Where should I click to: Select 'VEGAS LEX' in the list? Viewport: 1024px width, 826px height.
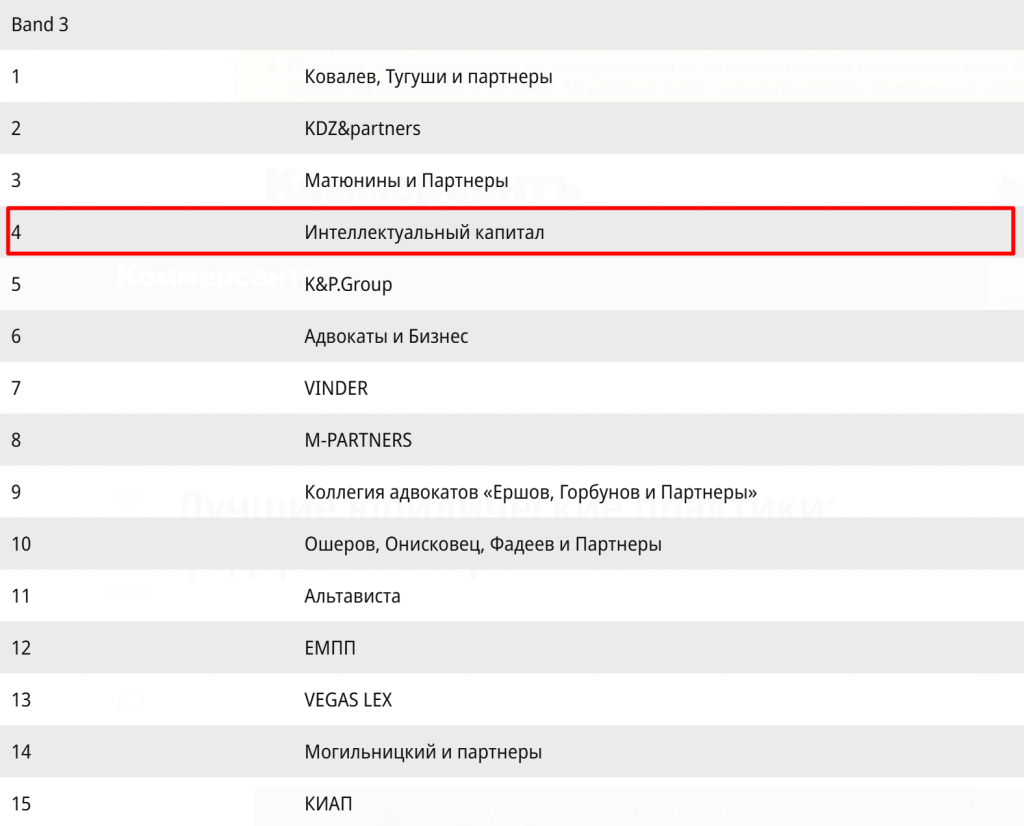[348, 700]
